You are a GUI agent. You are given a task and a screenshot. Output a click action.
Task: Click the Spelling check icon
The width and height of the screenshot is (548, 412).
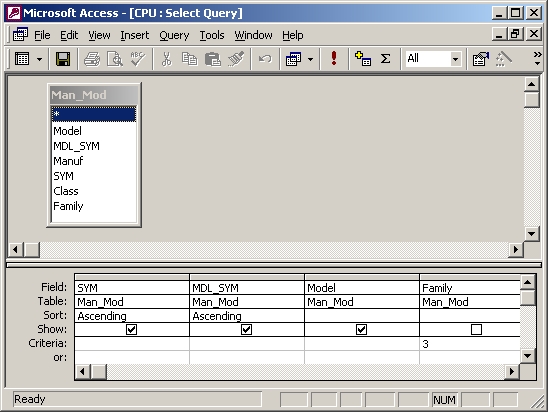138,59
